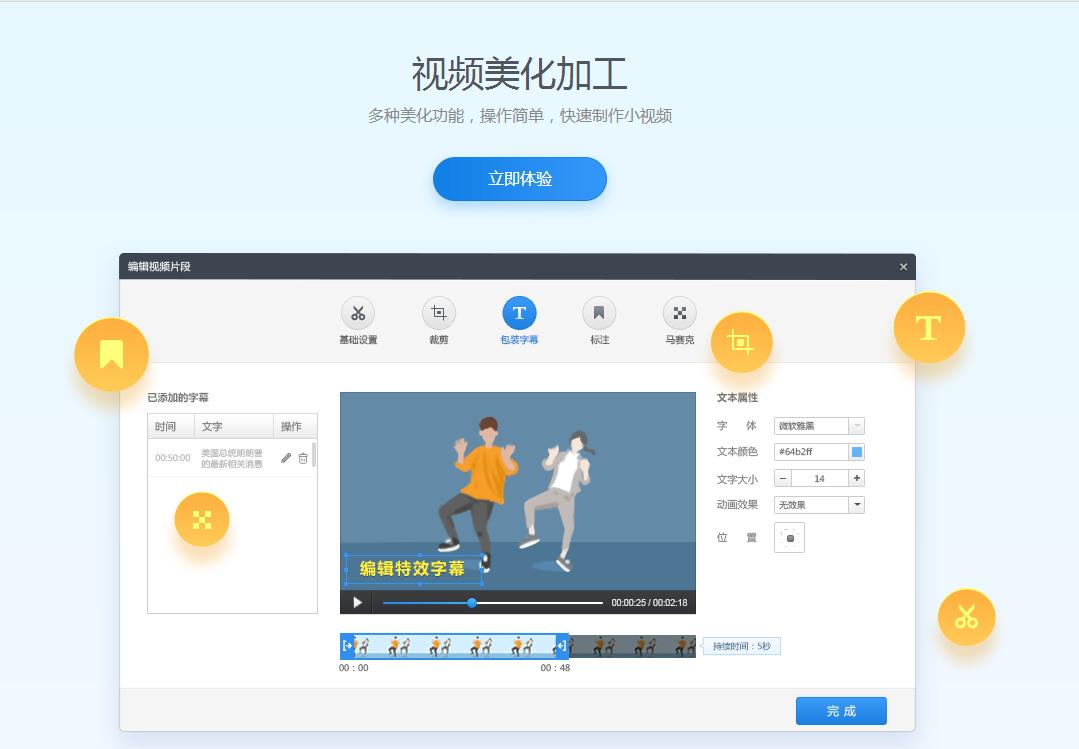The height and width of the screenshot is (749, 1079).
Task: Open the 位置 position grid selector
Action: point(789,537)
